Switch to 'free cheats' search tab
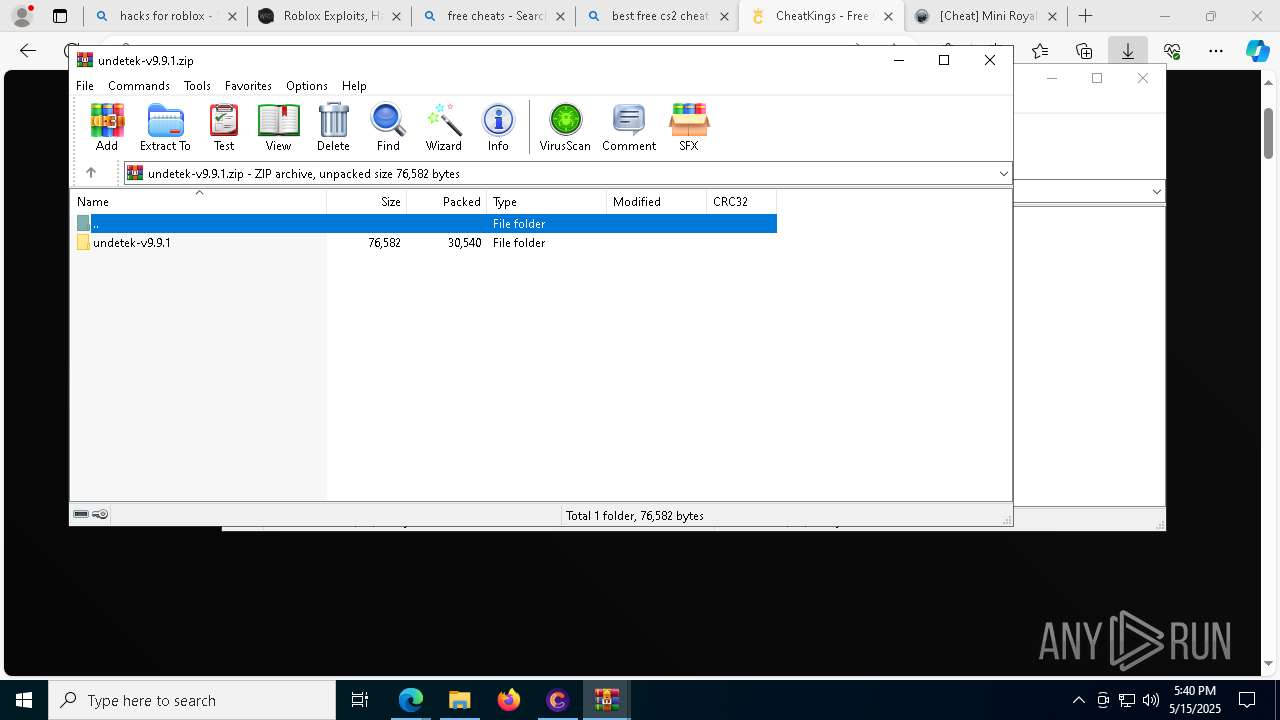Screen dimensions: 1280x720 (x=493, y=16)
